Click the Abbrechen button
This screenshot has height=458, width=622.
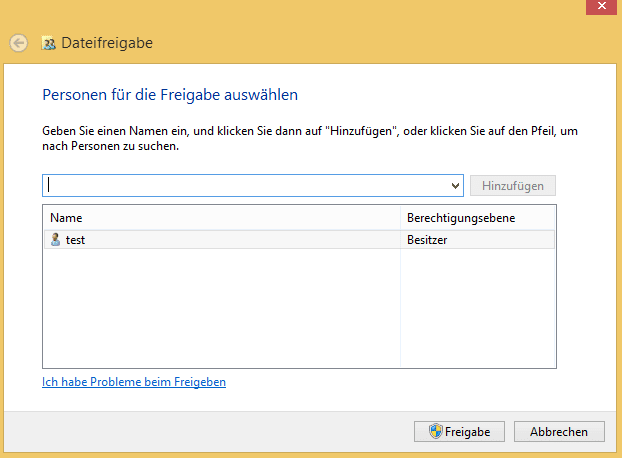click(559, 431)
